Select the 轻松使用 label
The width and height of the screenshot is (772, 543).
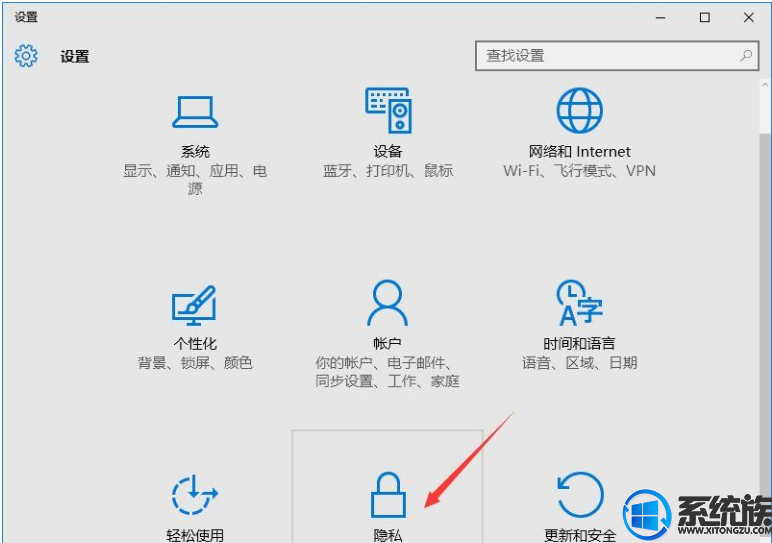[195, 535]
